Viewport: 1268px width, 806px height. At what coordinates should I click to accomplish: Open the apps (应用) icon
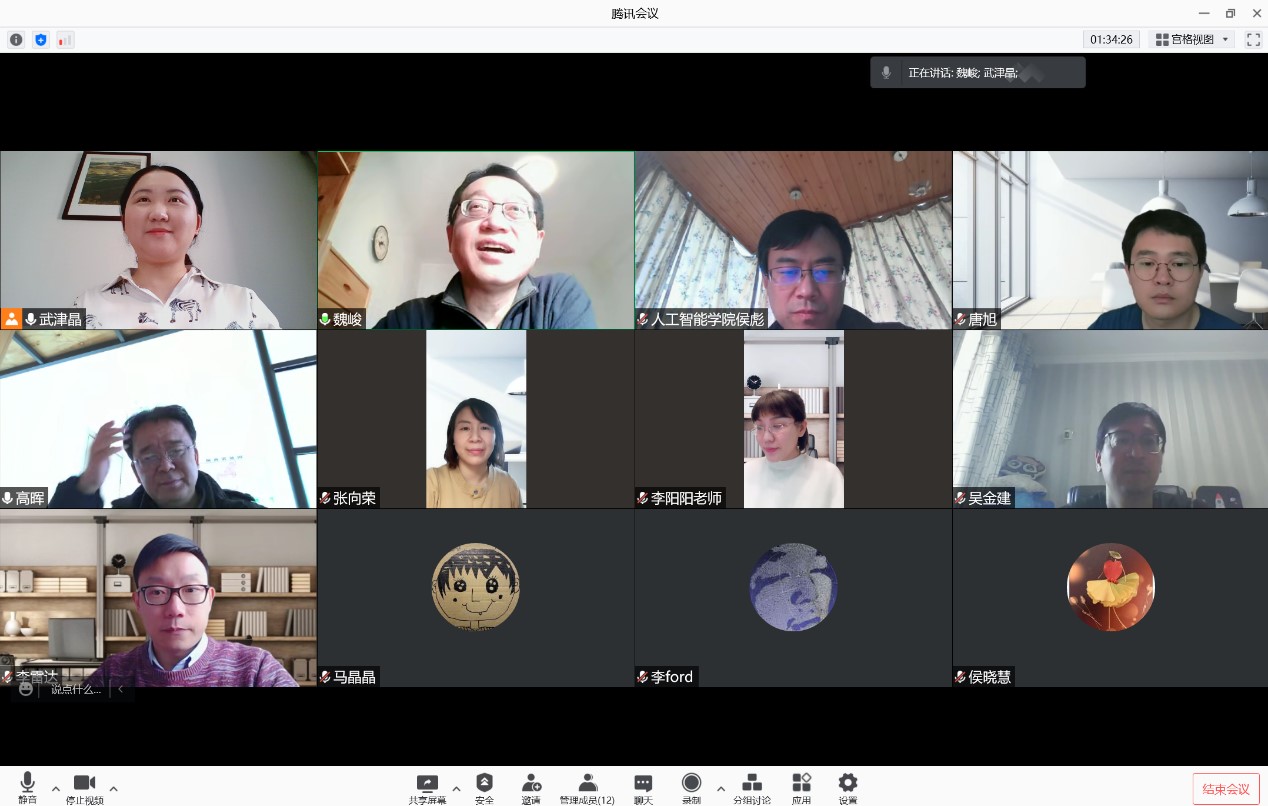coord(801,786)
